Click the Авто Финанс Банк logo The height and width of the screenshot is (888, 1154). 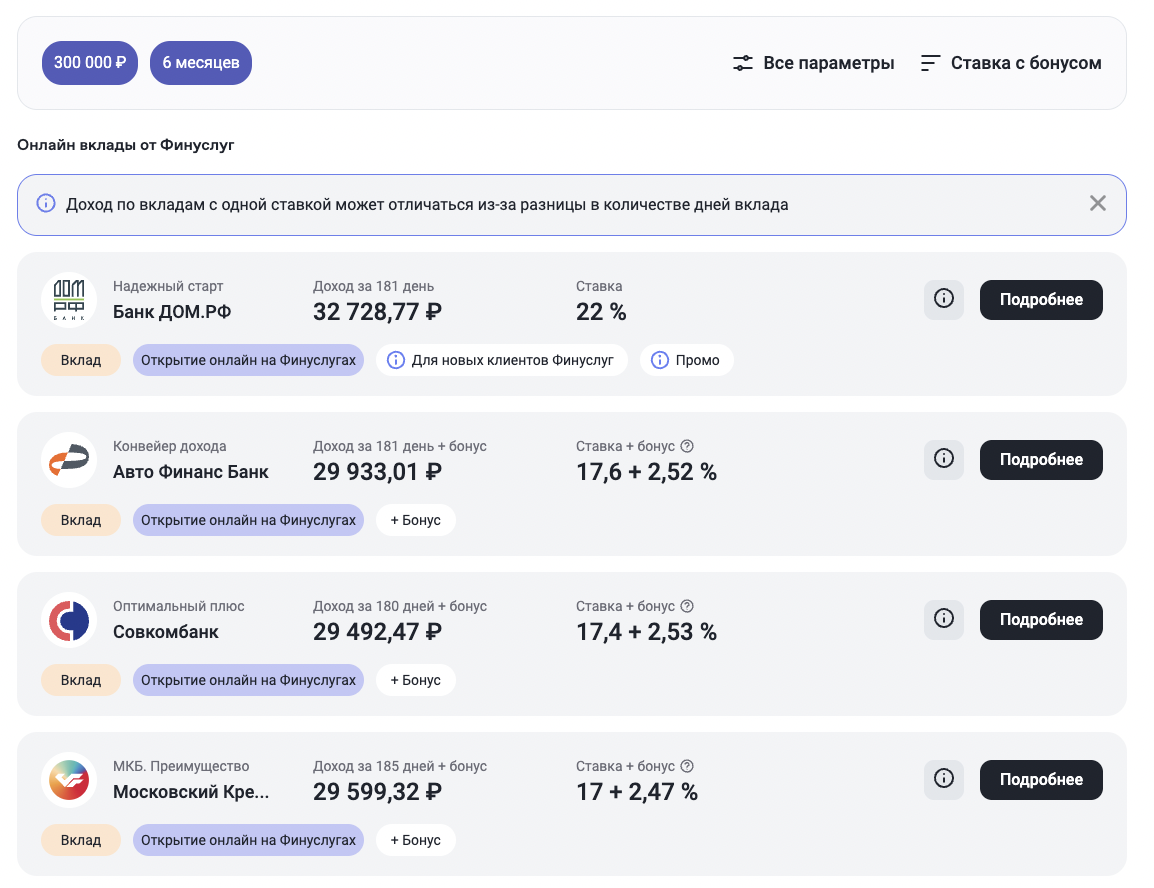tap(69, 460)
